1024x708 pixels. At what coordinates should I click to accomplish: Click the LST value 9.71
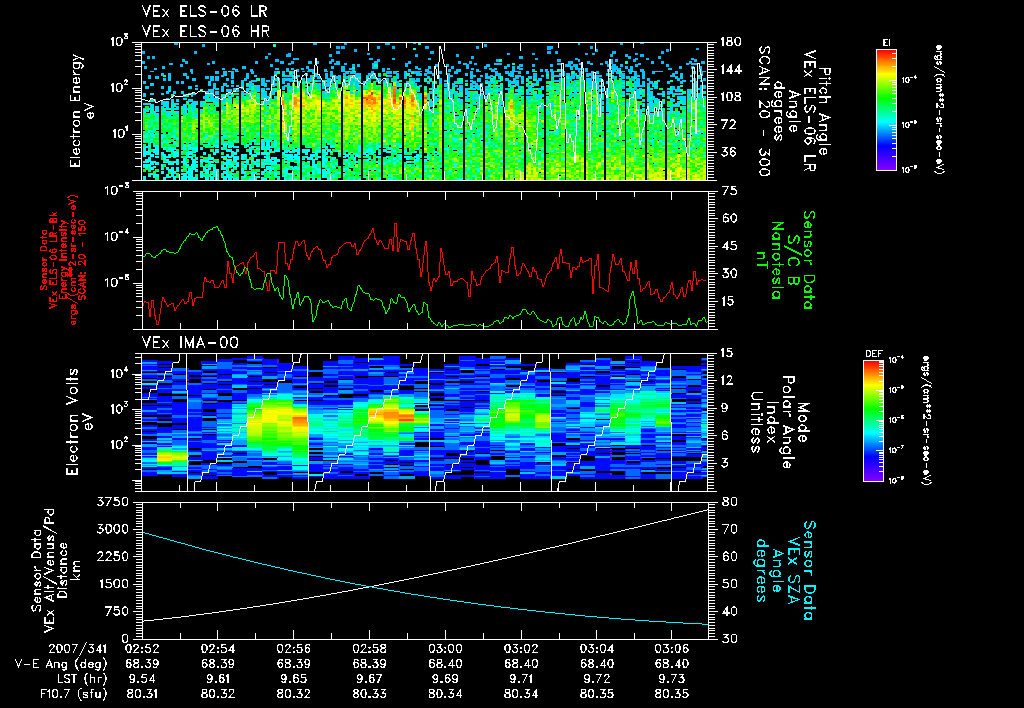[521, 679]
